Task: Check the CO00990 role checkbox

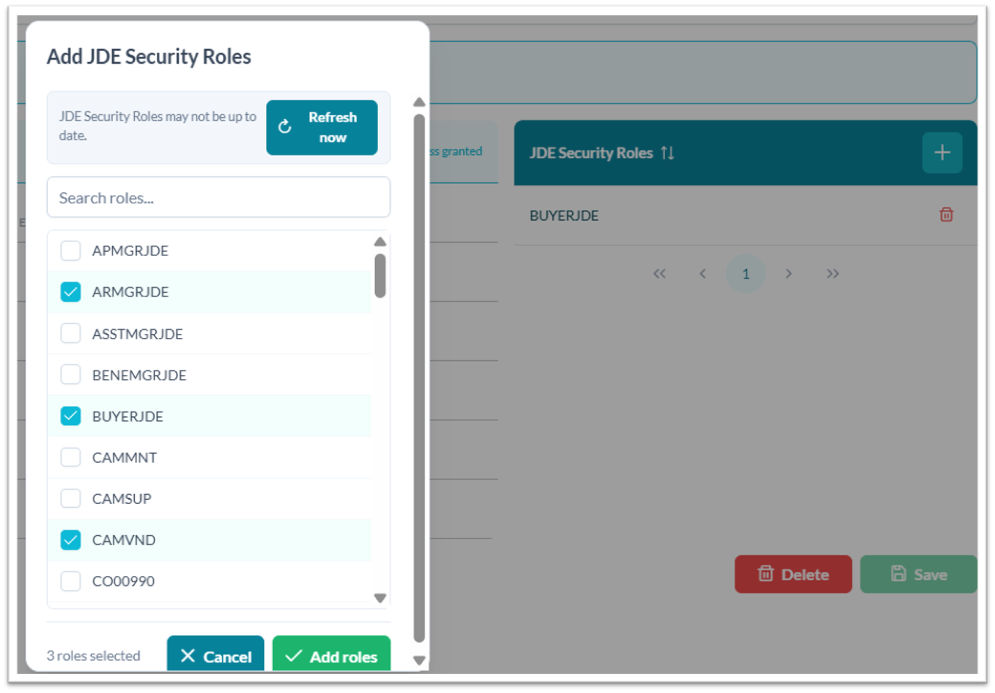Action: 70,581
